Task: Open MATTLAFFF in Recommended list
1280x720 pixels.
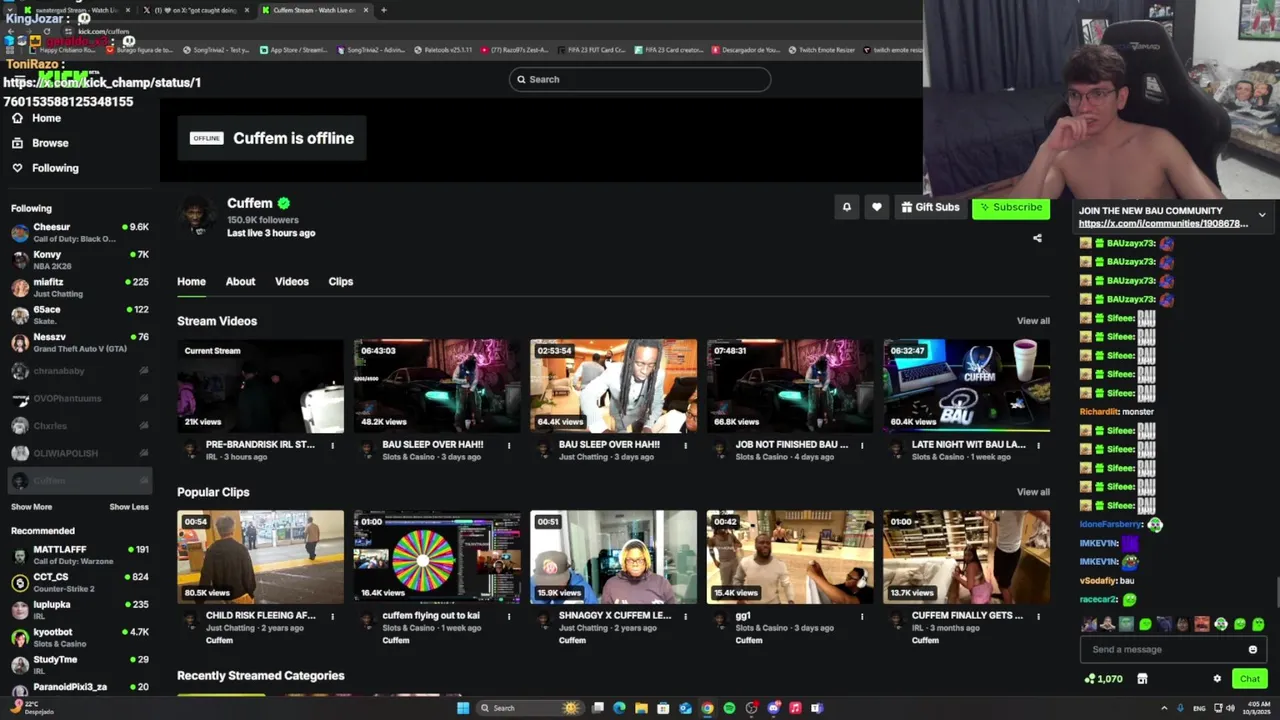Action: [x=79, y=555]
